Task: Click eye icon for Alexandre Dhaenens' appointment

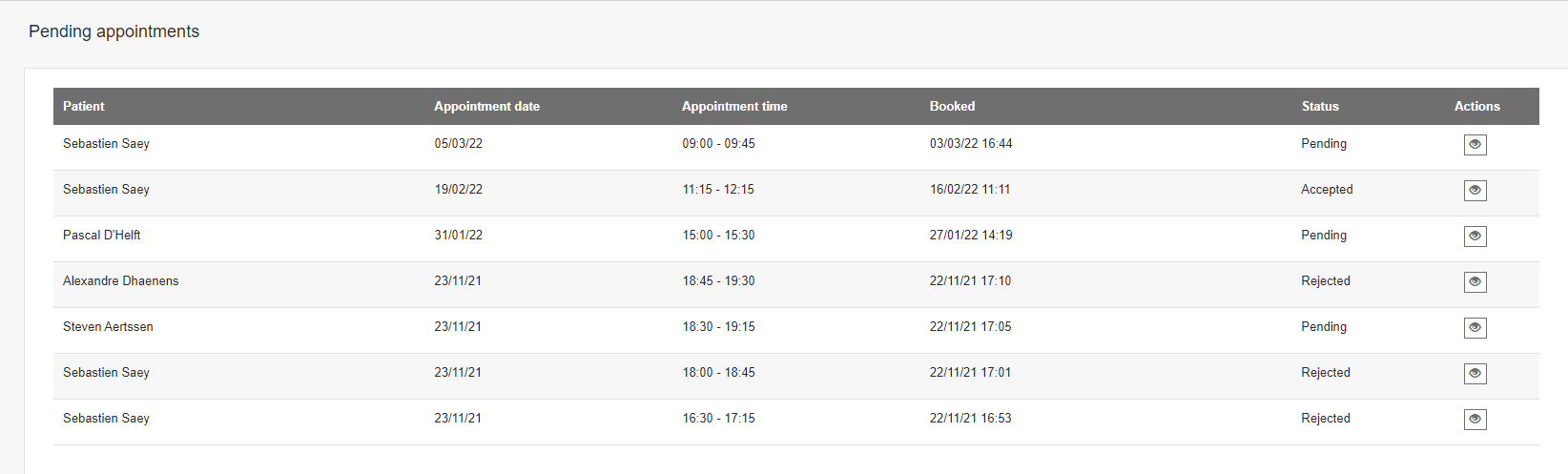Action: click(1475, 282)
